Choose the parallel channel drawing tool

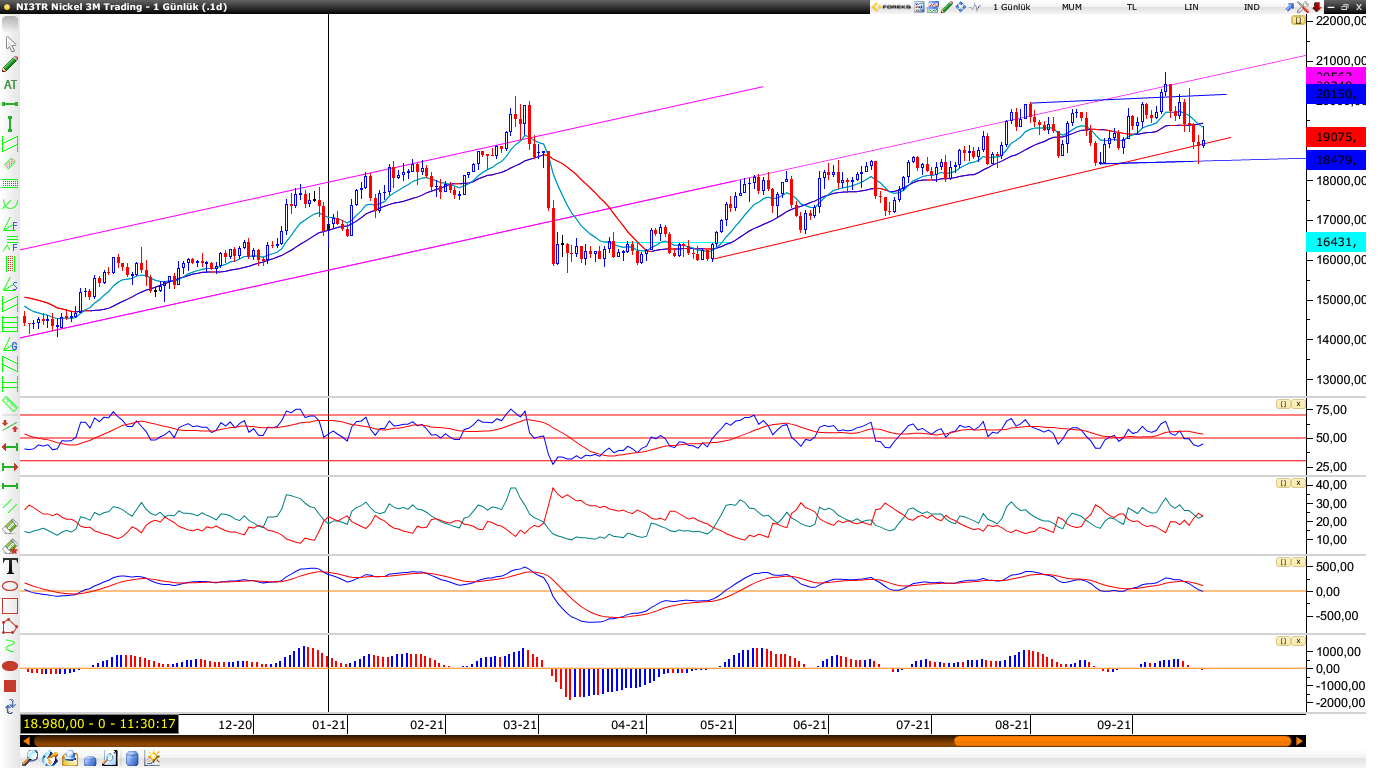pos(11,144)
